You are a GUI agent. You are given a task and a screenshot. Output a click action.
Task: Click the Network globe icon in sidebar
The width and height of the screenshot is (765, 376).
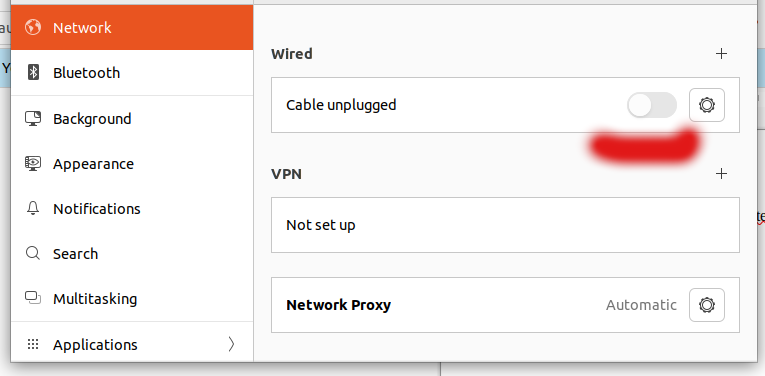(33, 27)
